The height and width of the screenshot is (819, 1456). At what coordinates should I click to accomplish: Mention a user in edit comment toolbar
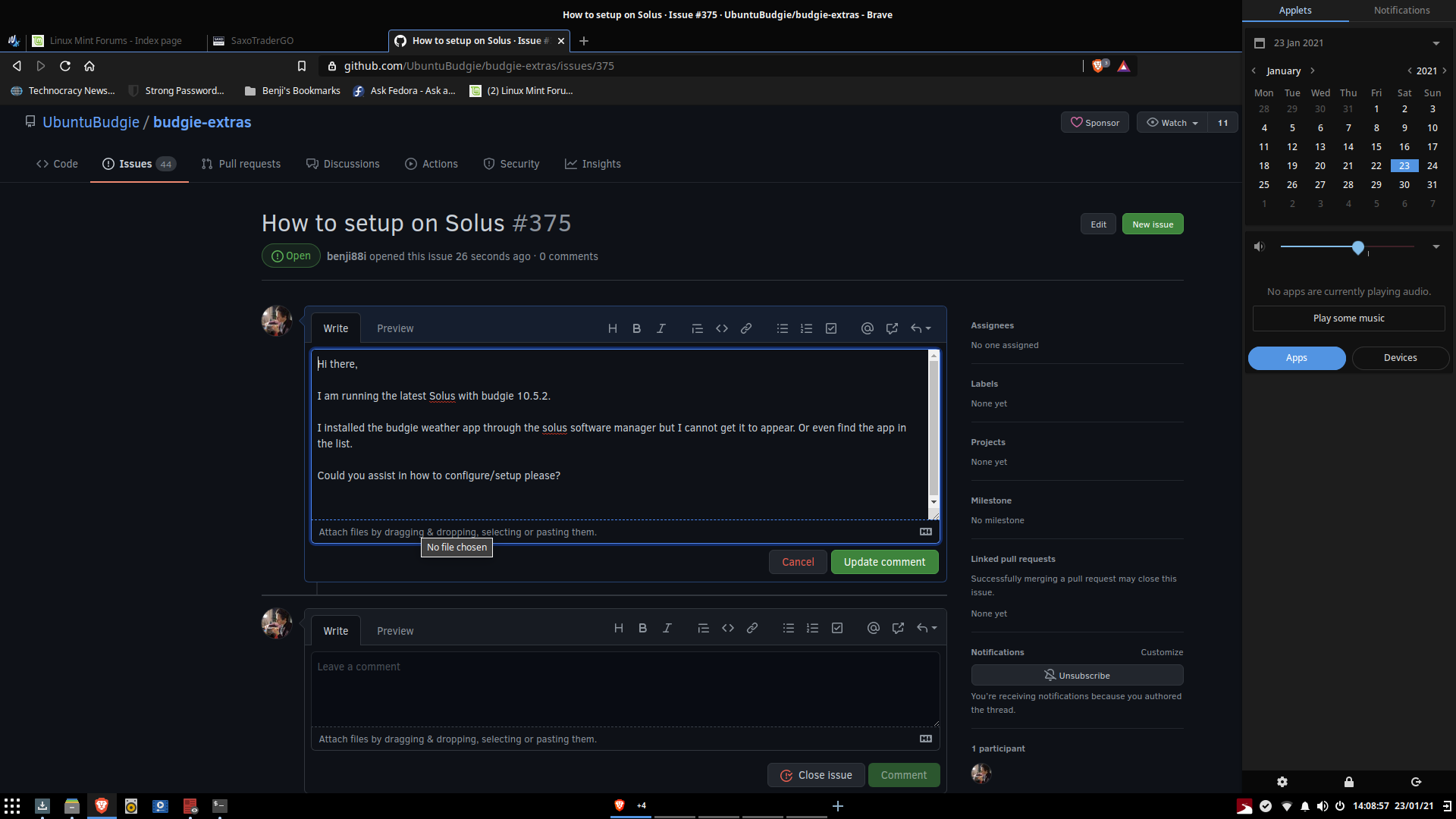pos(868,328)
